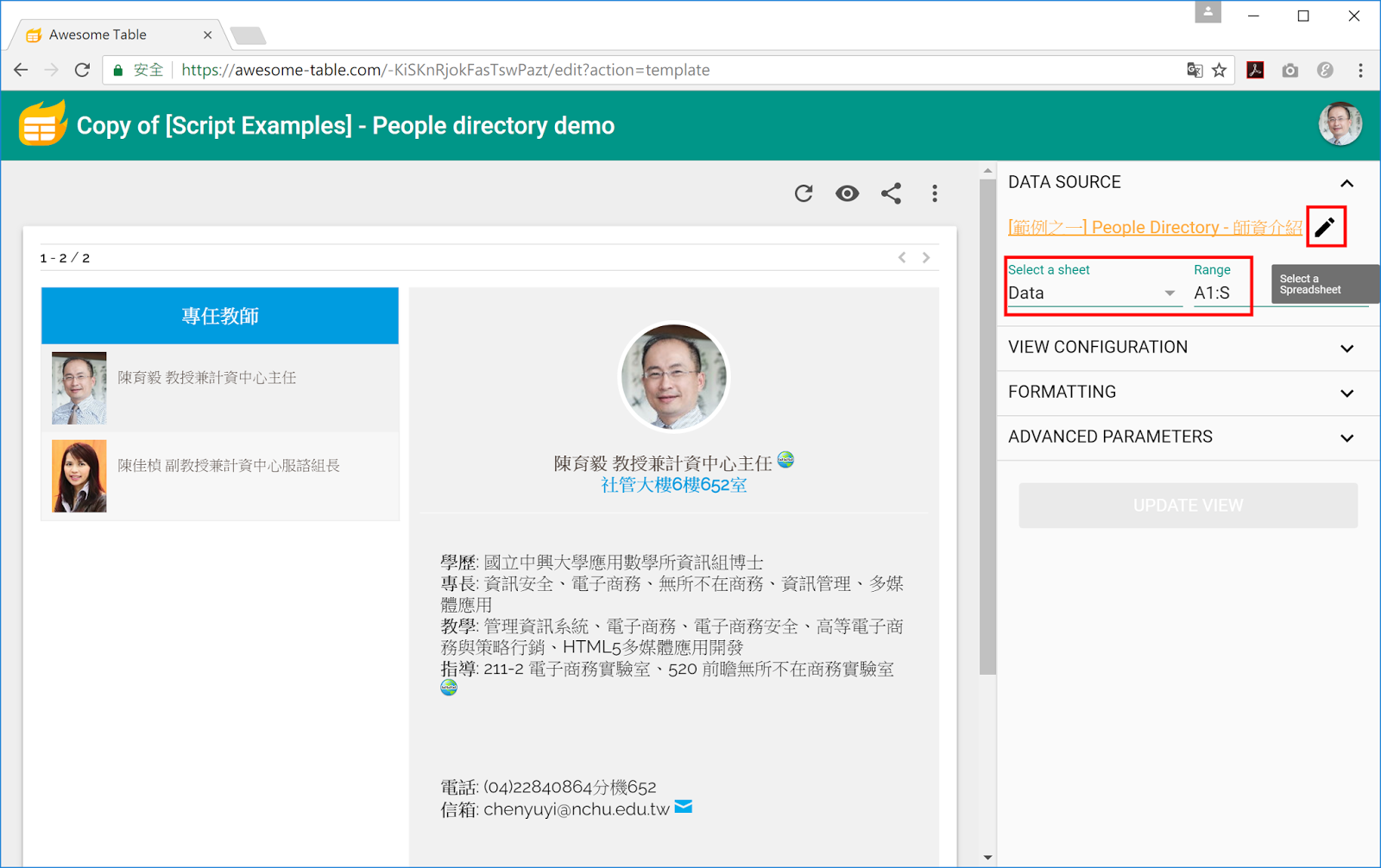Image resolution: width=1381 pixels, height=868 pixels.
Task: Click the email chenyuyi@nchu.edu.tw
Action: [x=576, y=809]
